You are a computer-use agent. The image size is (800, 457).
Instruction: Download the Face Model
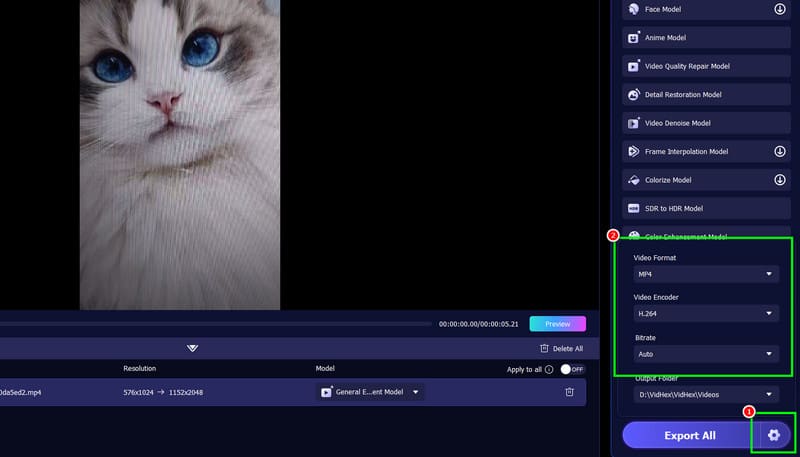[x=779, y=9]
